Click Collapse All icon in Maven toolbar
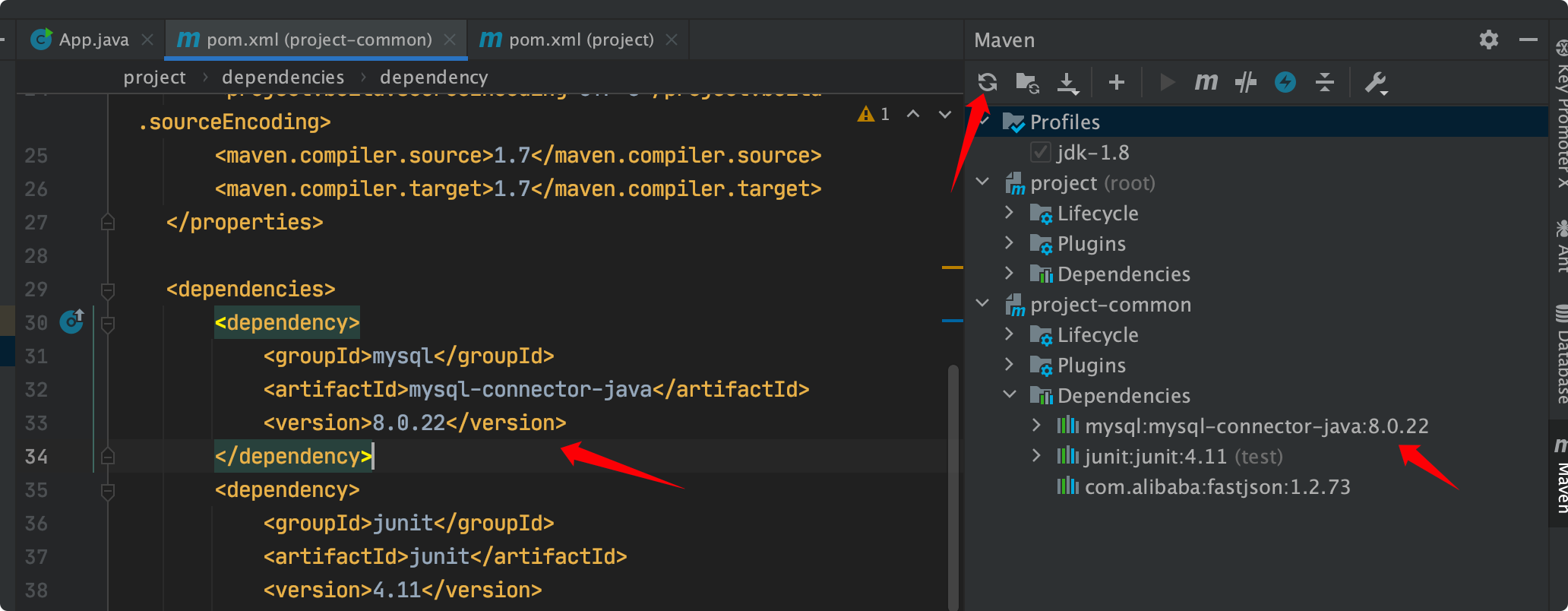The image size is (1568, 611). click(1324, 82)
